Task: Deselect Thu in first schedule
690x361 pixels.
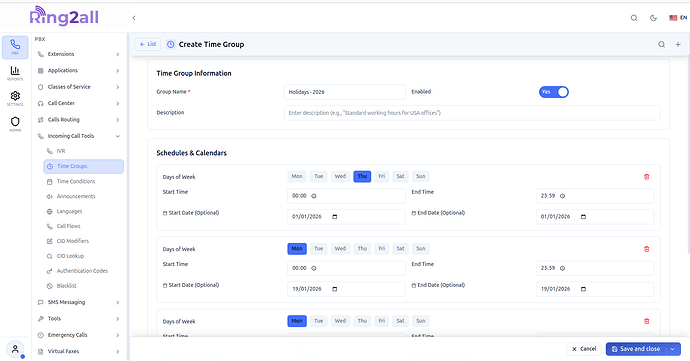Action: (362, 177)
